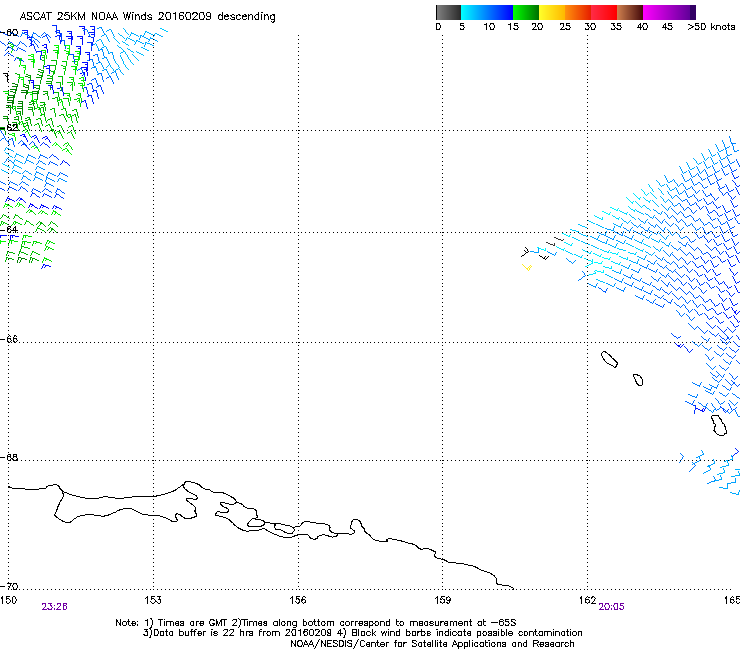Click the red 30-35 knots color segment

tap(604, 12)
